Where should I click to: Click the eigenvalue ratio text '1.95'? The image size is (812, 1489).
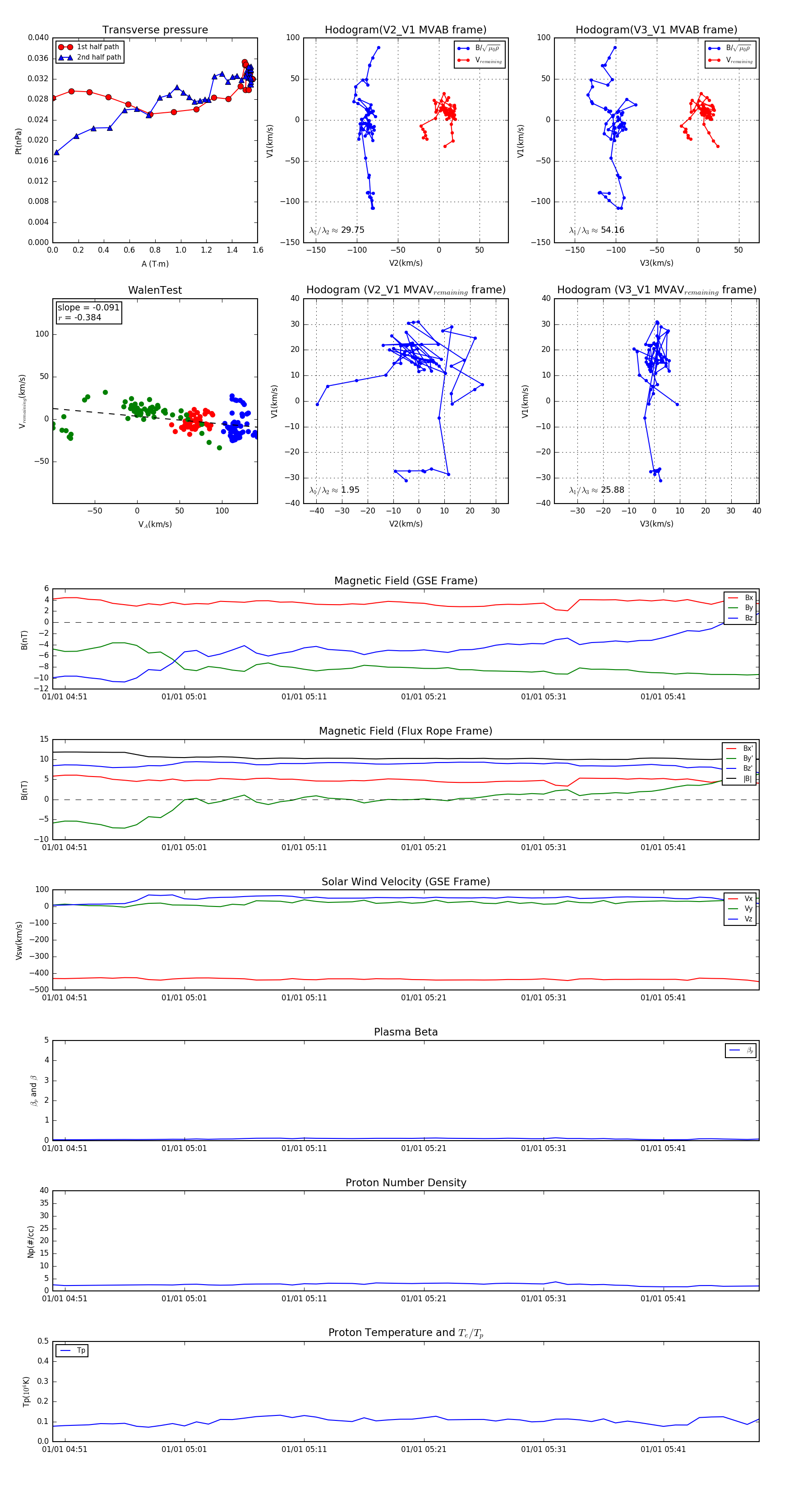click(350, 490)
